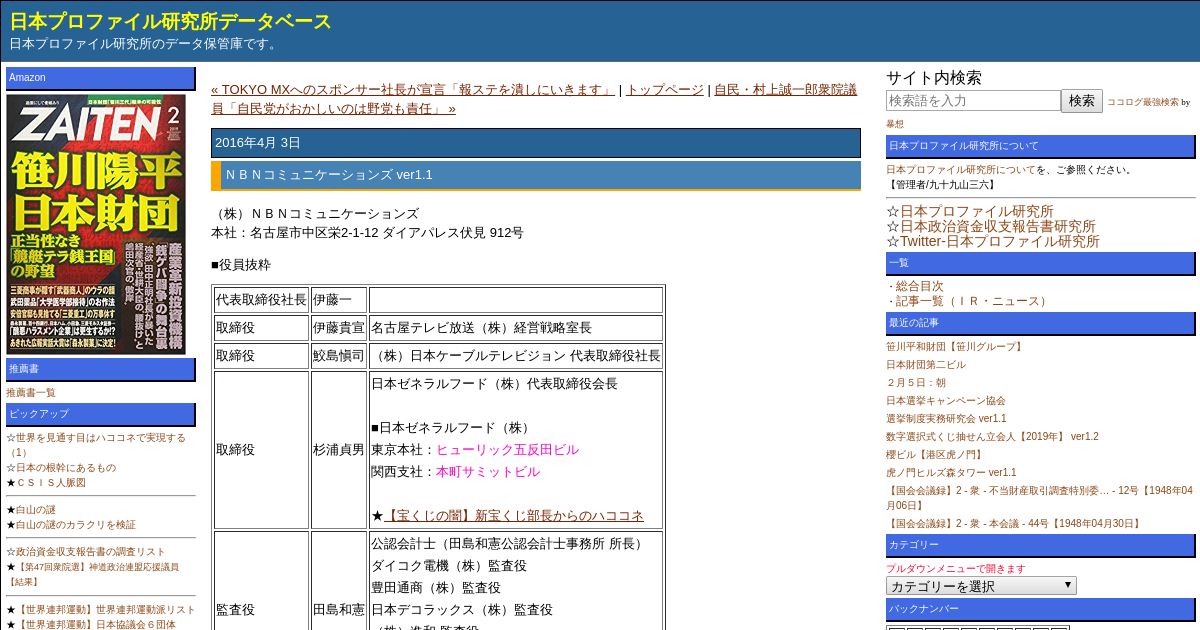Viewport: 1200px width, 630px height.
Task: Select table cell 鮫島愼司
Action: pyautogui.click(x=338, y=356)
